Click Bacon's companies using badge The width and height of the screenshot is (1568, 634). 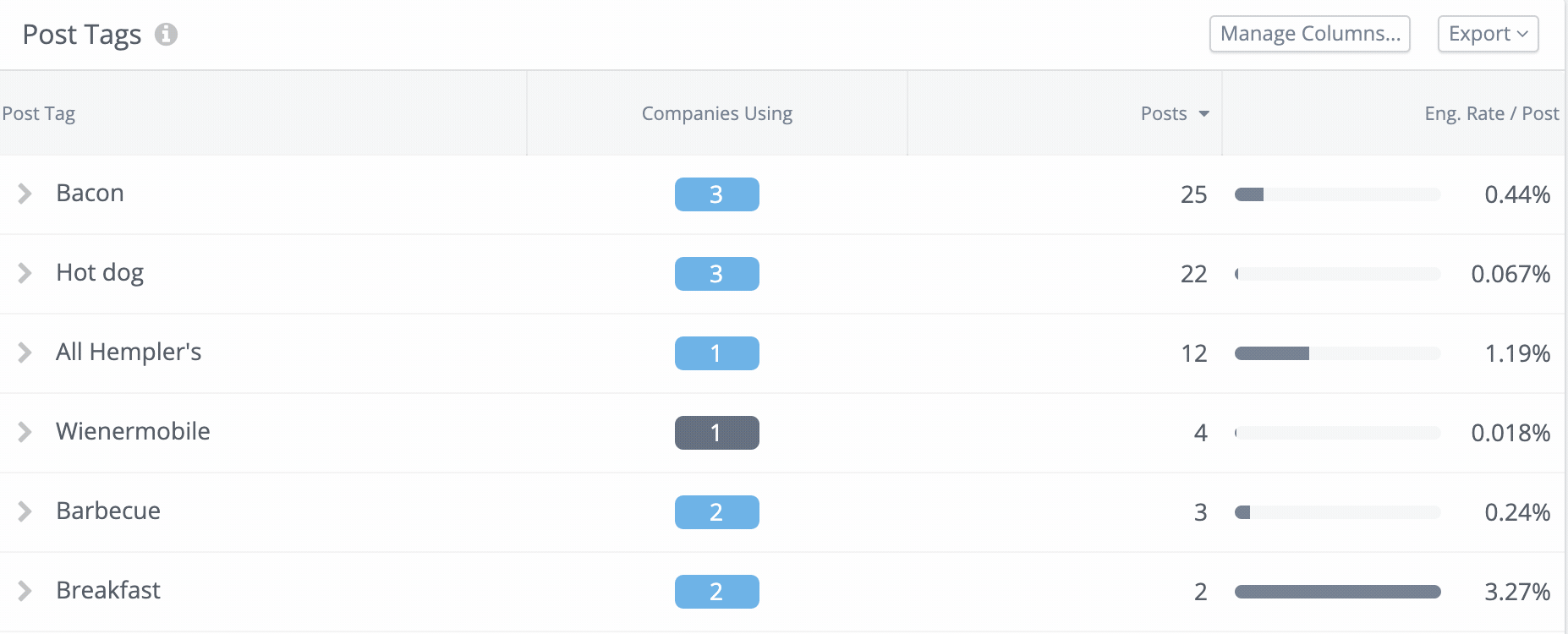716,194
